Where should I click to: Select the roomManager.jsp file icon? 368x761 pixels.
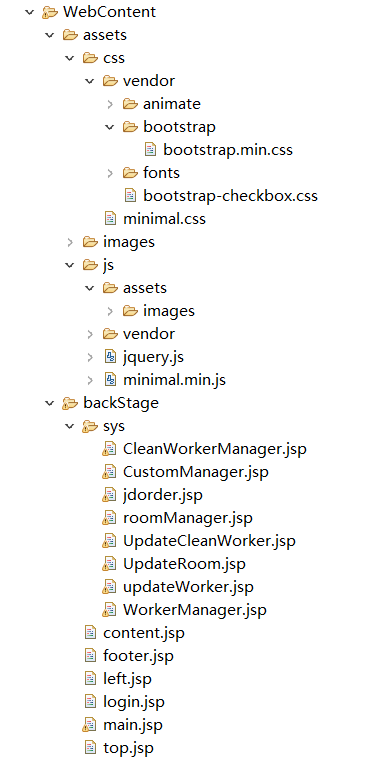pos(110,518)
